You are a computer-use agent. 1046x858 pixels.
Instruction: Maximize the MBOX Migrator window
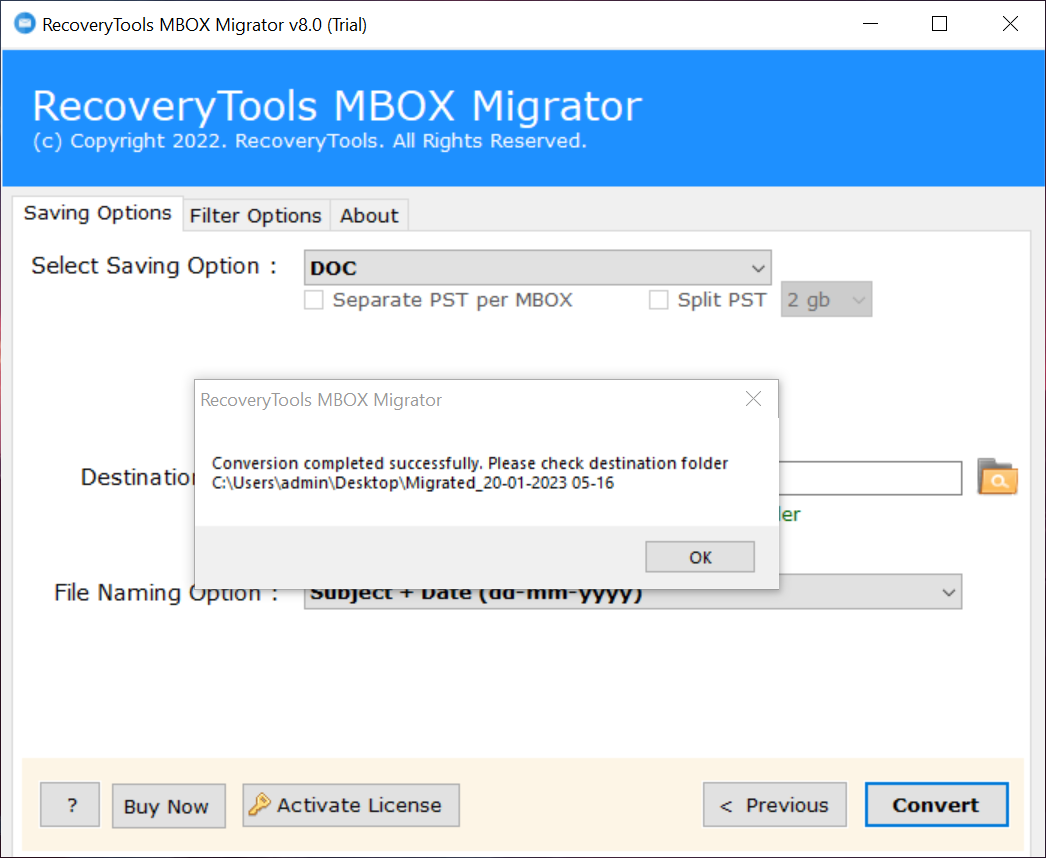coord(939,24)
